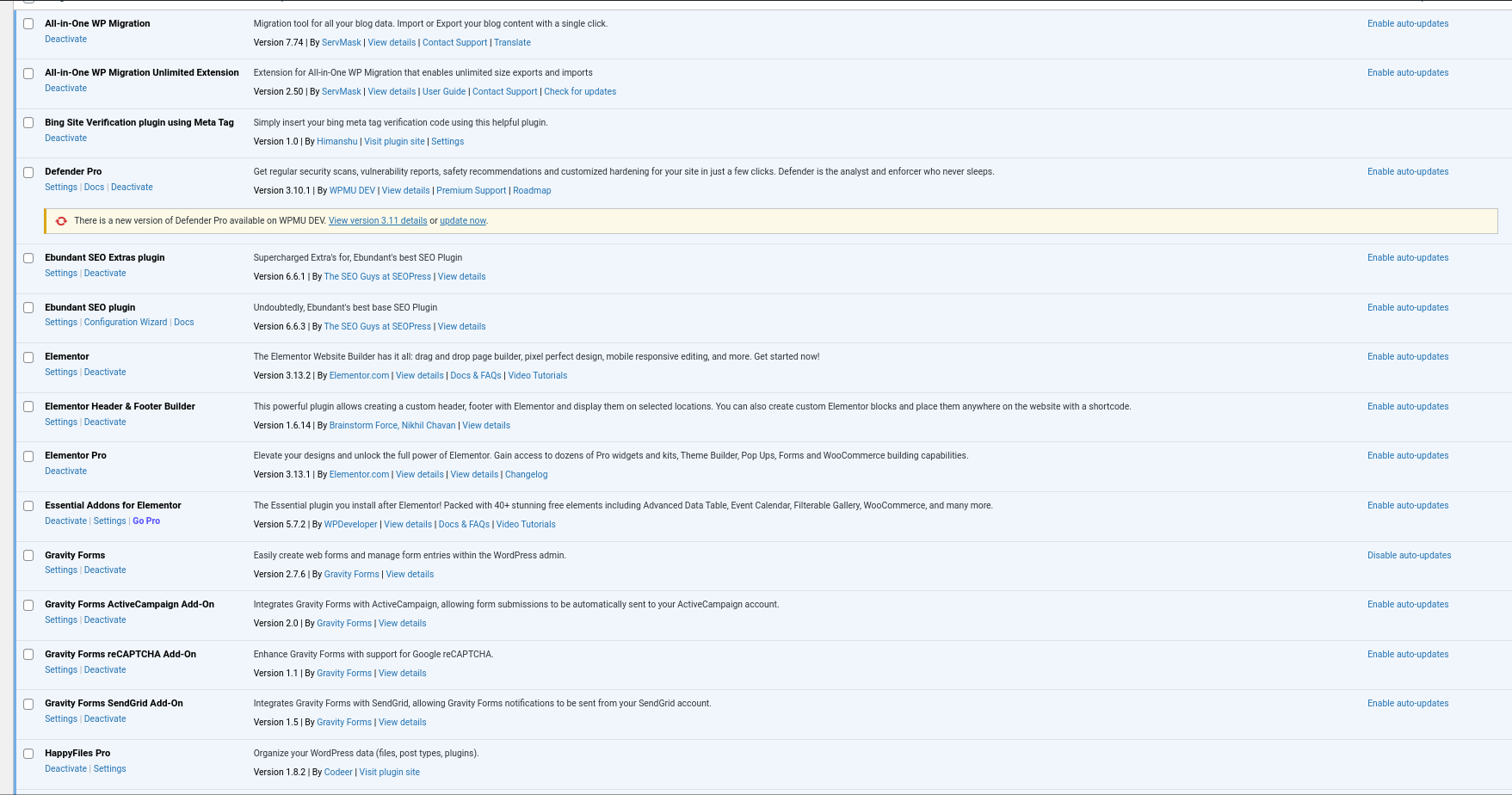Screen dimensions: 1512x795
Task: Tick the Gravity Forms plugin checkbox
Action: (x=28, y=556)
